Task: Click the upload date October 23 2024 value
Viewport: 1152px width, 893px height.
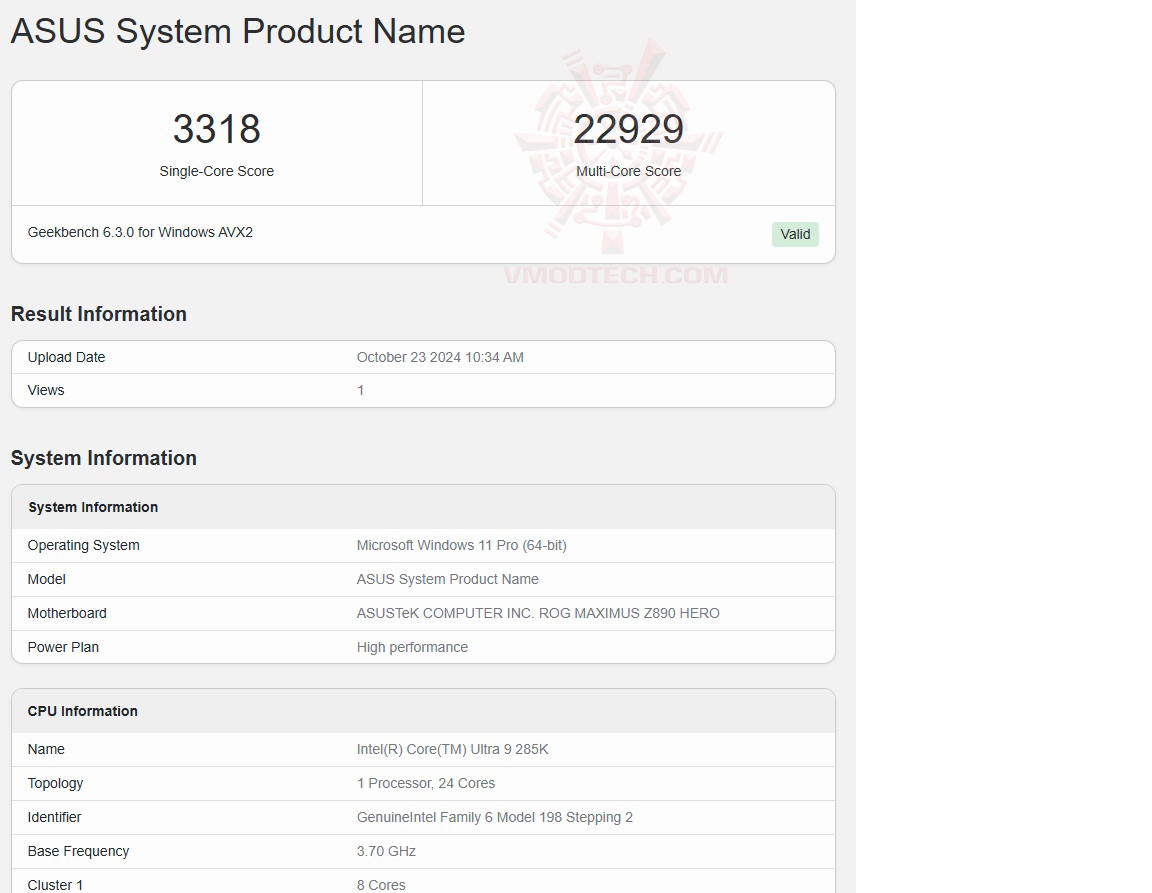Action: 440,357
